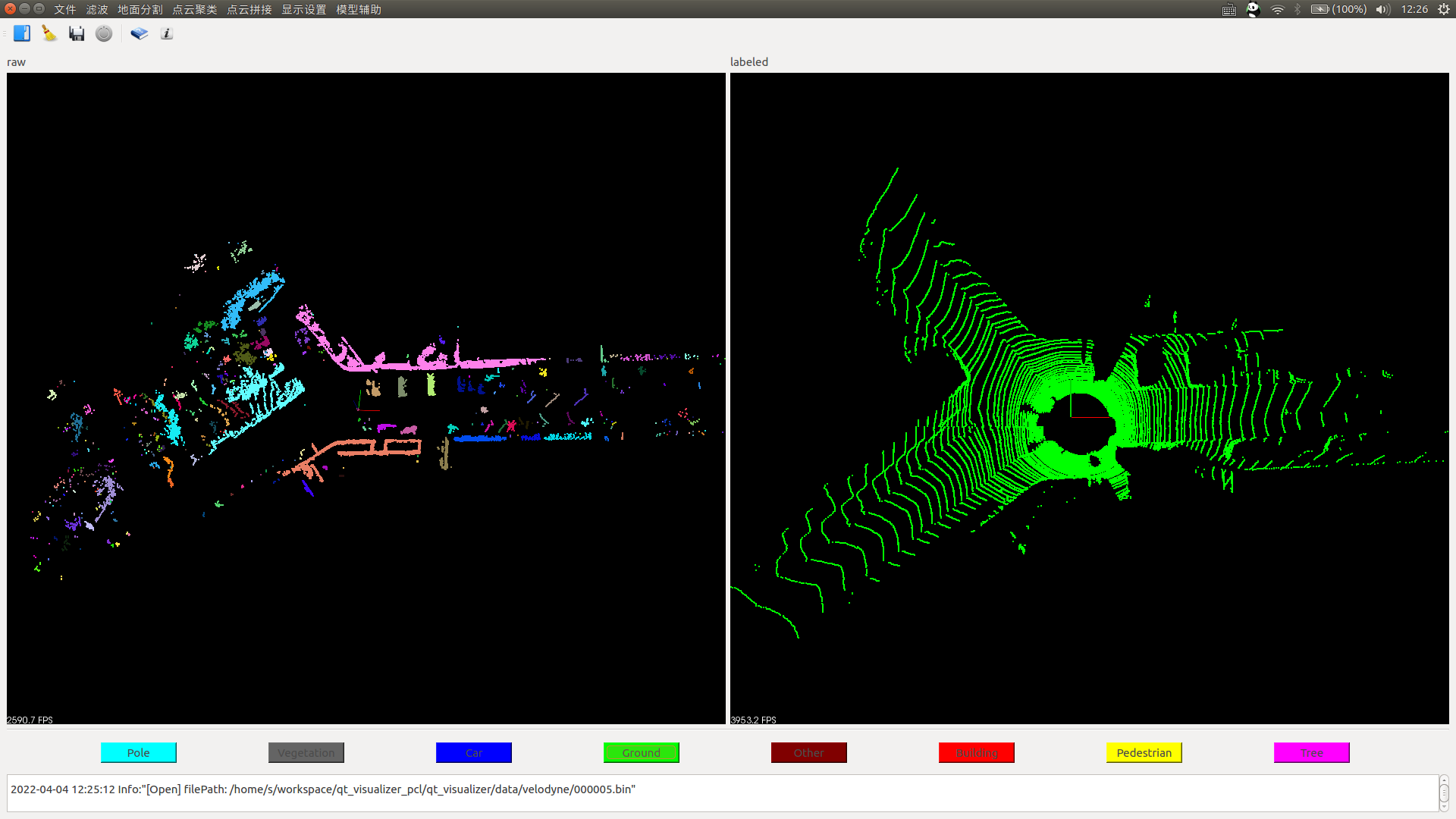The image size is (1456, 819).
Task: Open the 地面分割 menu
Action: pyautogui.click(x=140, y=9)
